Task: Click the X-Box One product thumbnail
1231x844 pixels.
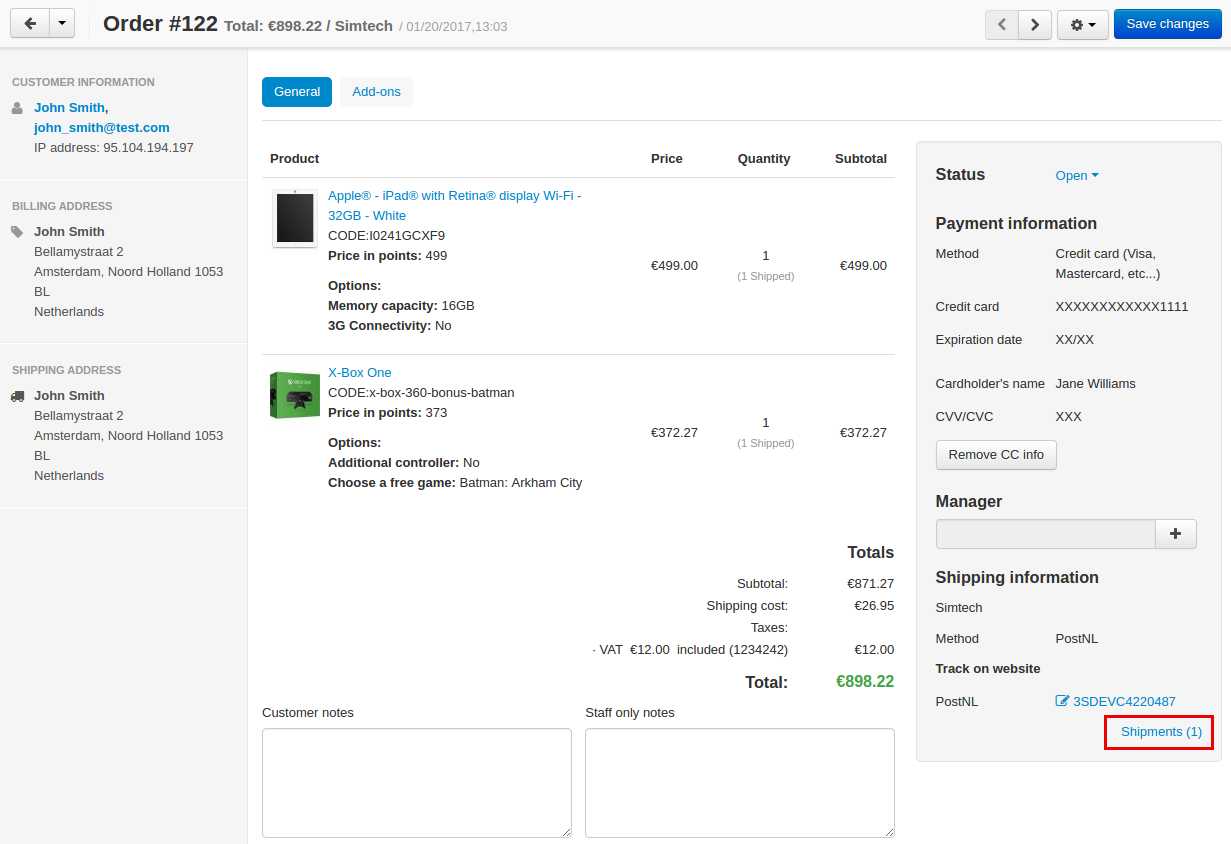Action: (295, 395)
